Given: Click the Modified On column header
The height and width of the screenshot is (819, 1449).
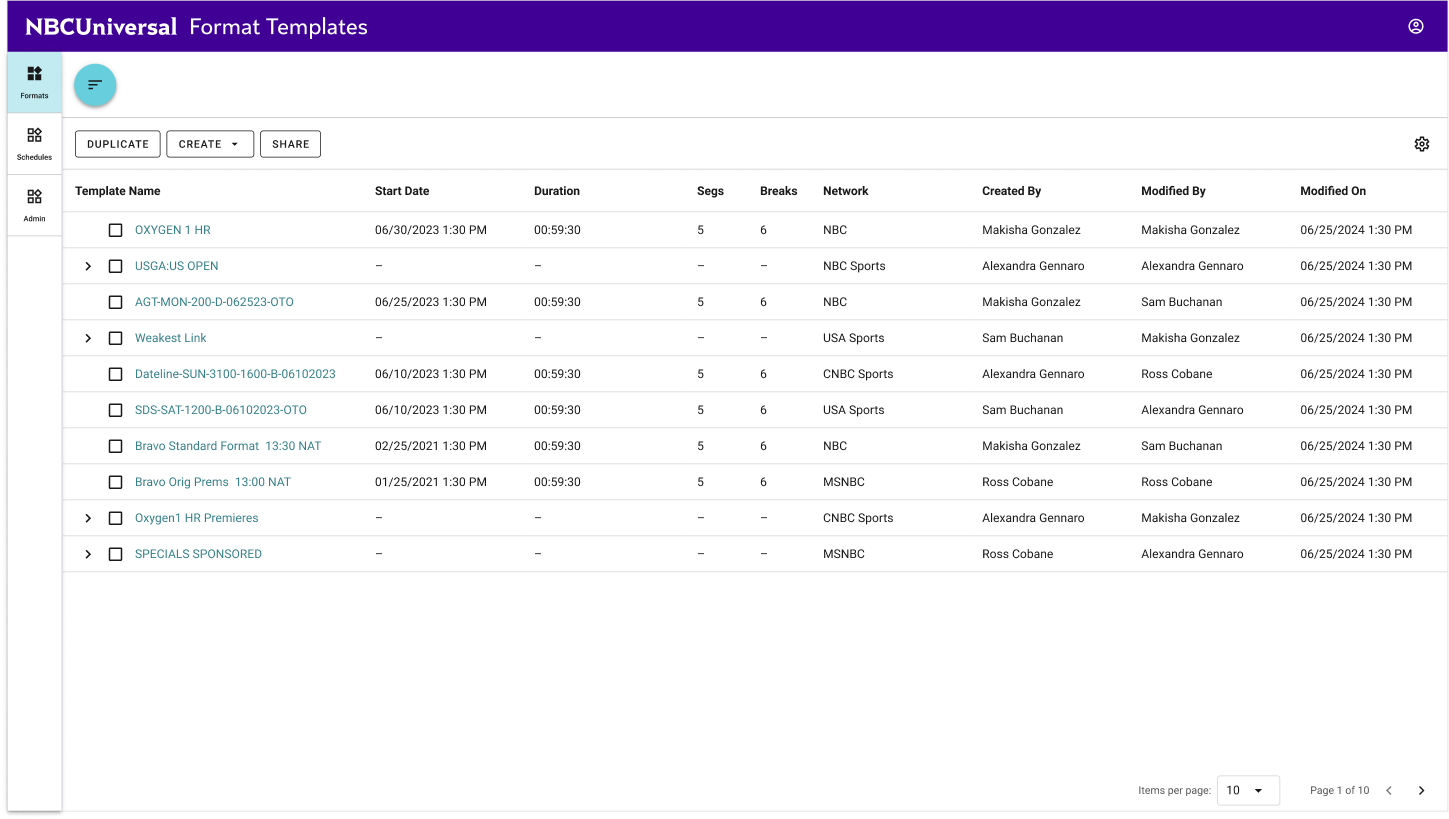Looking at the screenshot, I should pyautogui.click(x=1333, y=191).
